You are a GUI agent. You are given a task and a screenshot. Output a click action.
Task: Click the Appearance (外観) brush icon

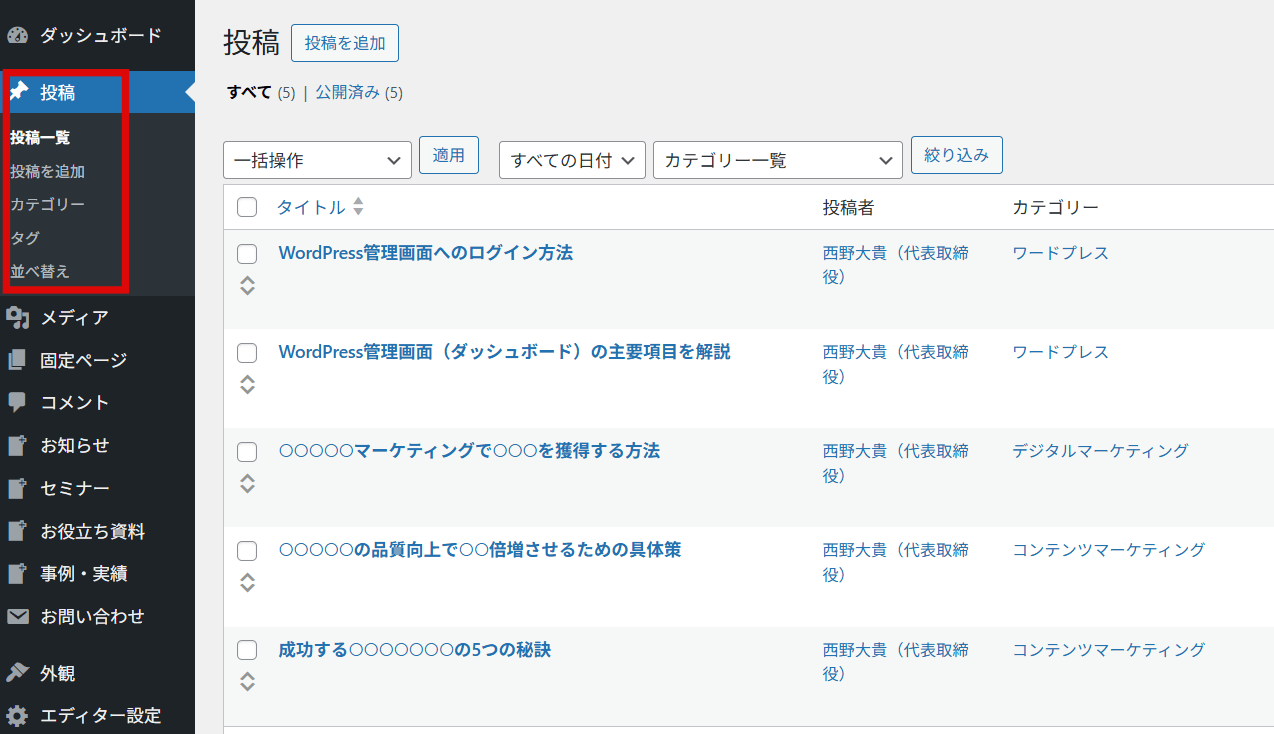[18, 673]
